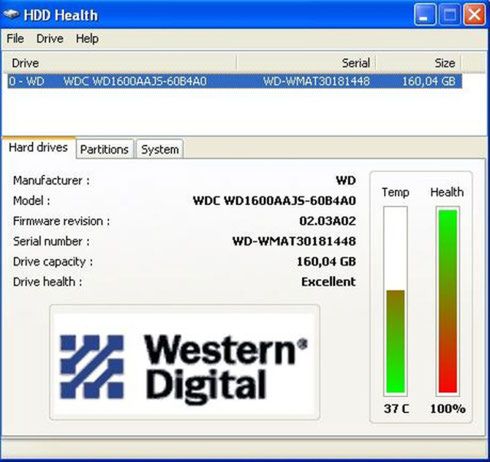Click the drive-list serial cell WD-WMAT30181448
This screenshot has width=490, height=462.
pos(316,81)
